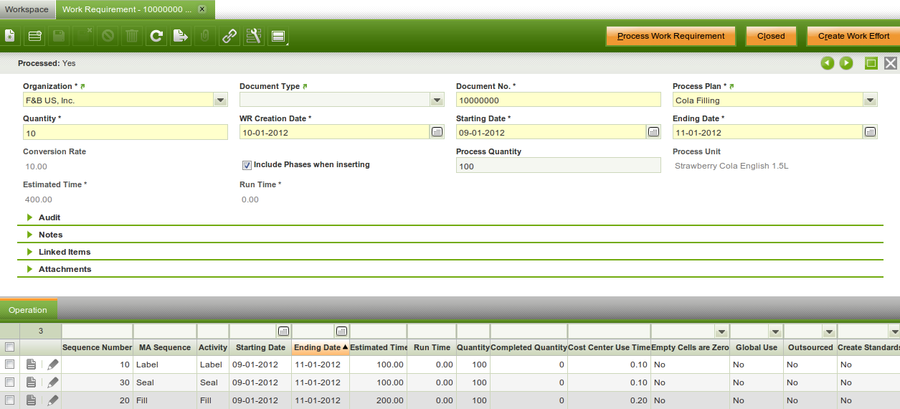This screenshot has width=900, height=409.
Task: Click the refresh toolbar icon
Action: click(x=156, y=36)
